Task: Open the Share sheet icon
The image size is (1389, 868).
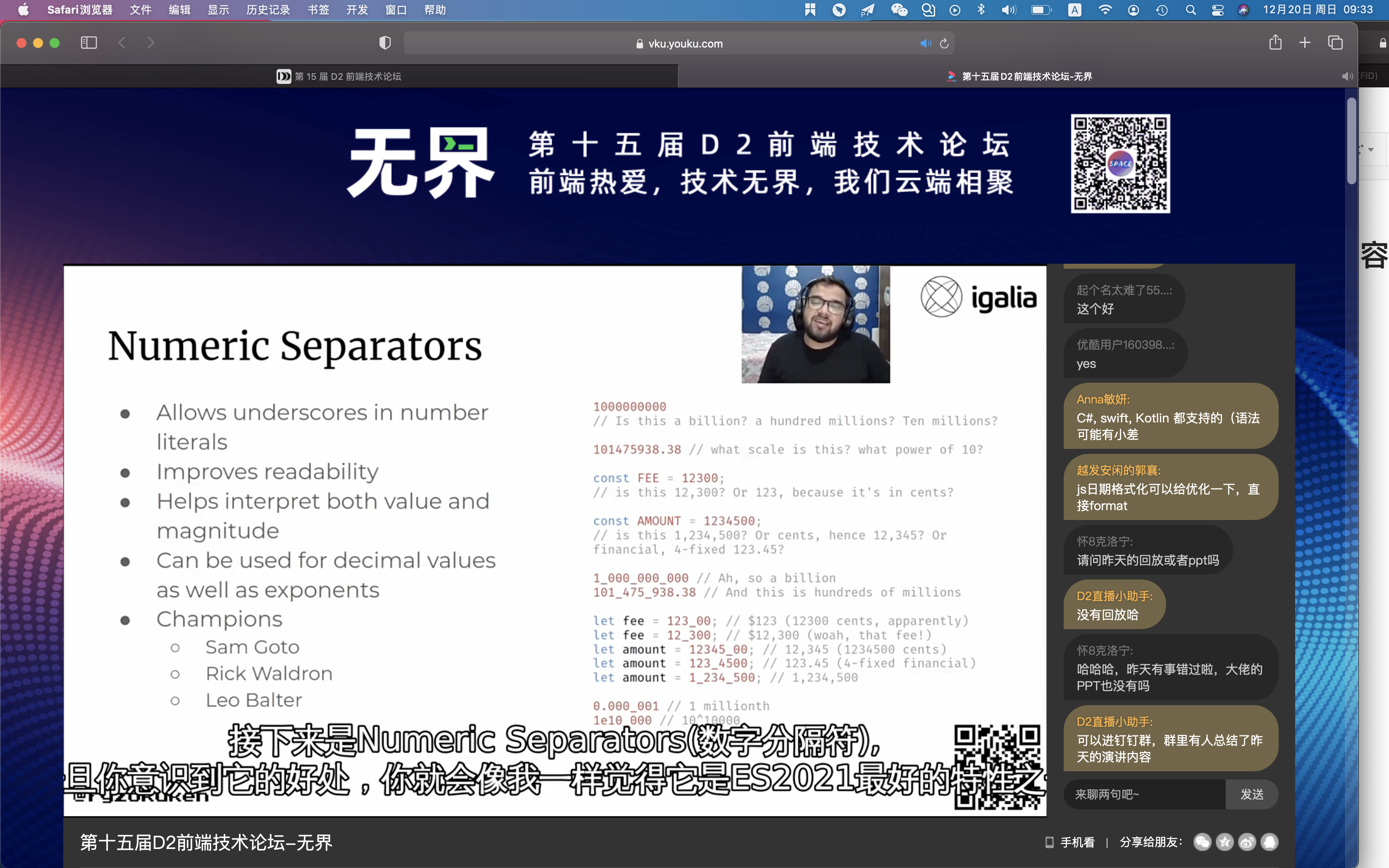Action: point(1275,43)
